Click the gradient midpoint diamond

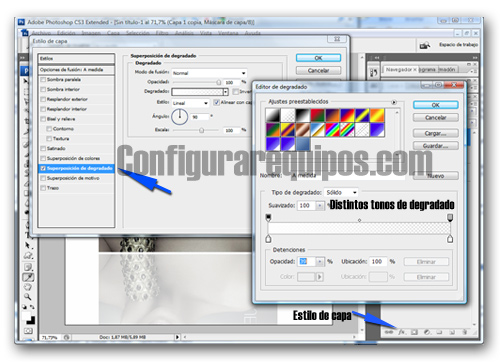(x=359, y=220)
